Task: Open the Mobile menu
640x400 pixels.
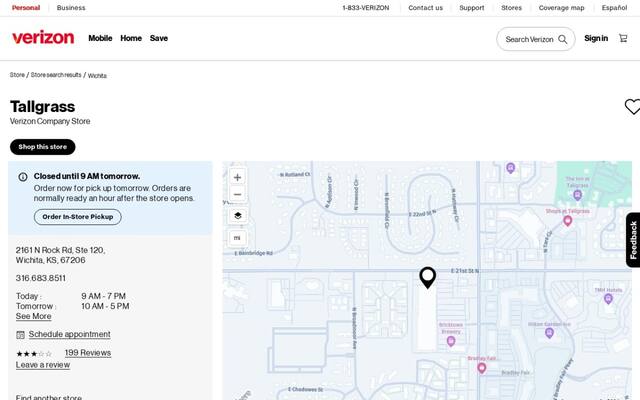Action: tap(100, 38)
